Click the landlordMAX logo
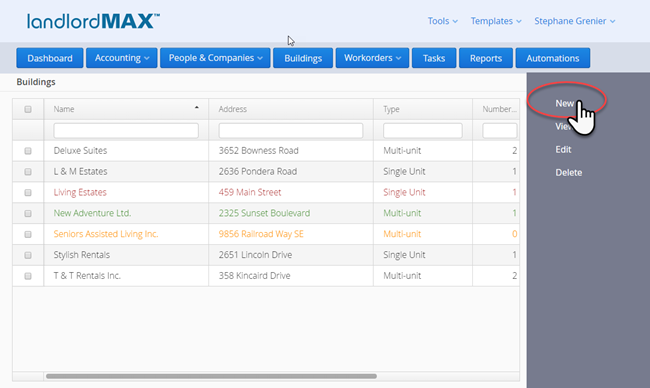 tap(93, 21)
